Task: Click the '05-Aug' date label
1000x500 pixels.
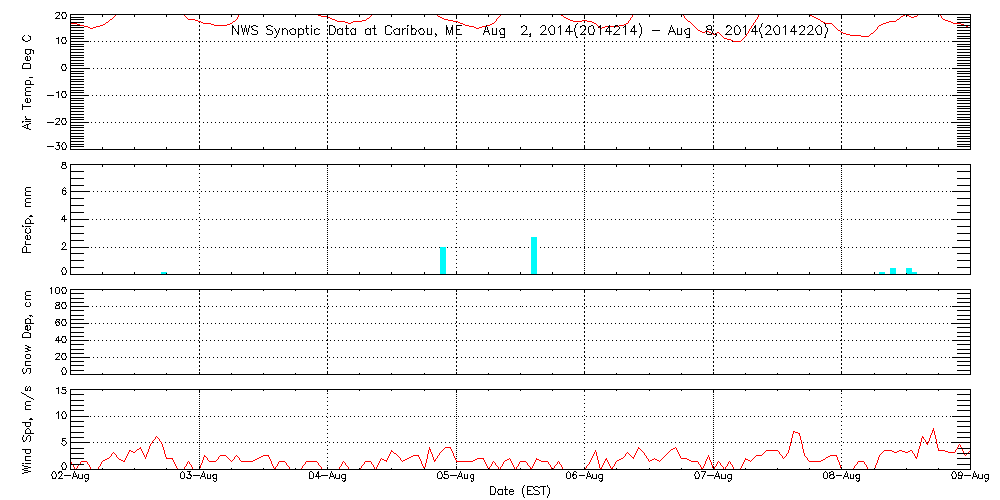Action: click(456, 477)
